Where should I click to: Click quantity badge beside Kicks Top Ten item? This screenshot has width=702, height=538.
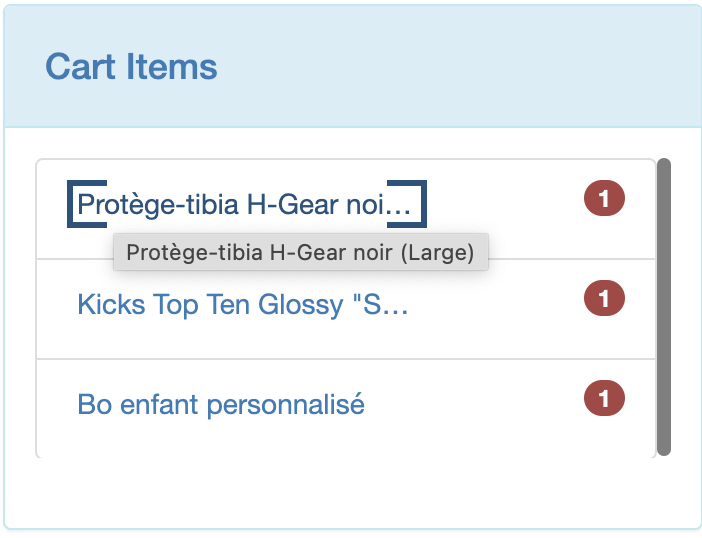604,298
